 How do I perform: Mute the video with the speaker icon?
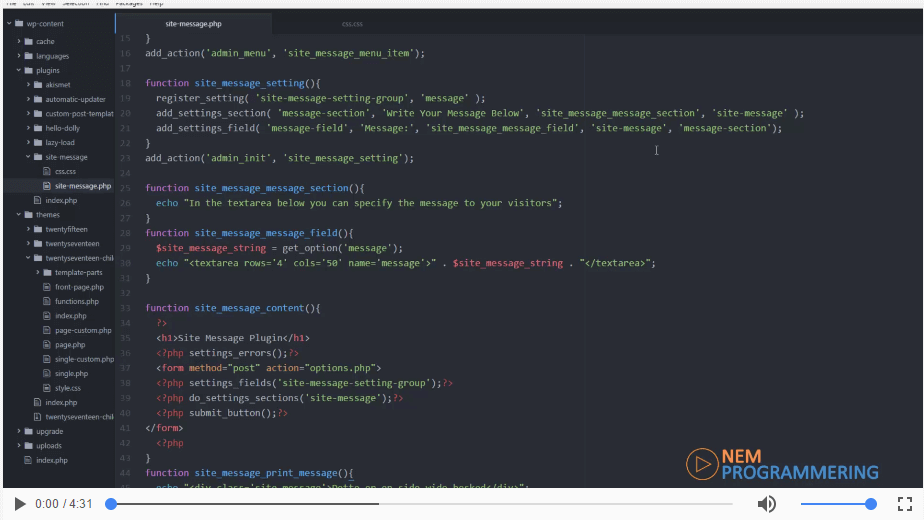(x=766, y=504)
